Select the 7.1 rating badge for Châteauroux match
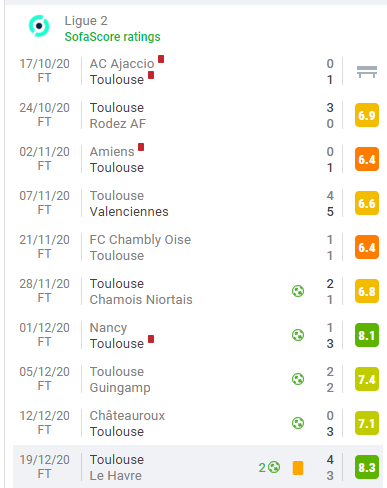This screenshot has width=387, height=488. [x=367, y=423]
